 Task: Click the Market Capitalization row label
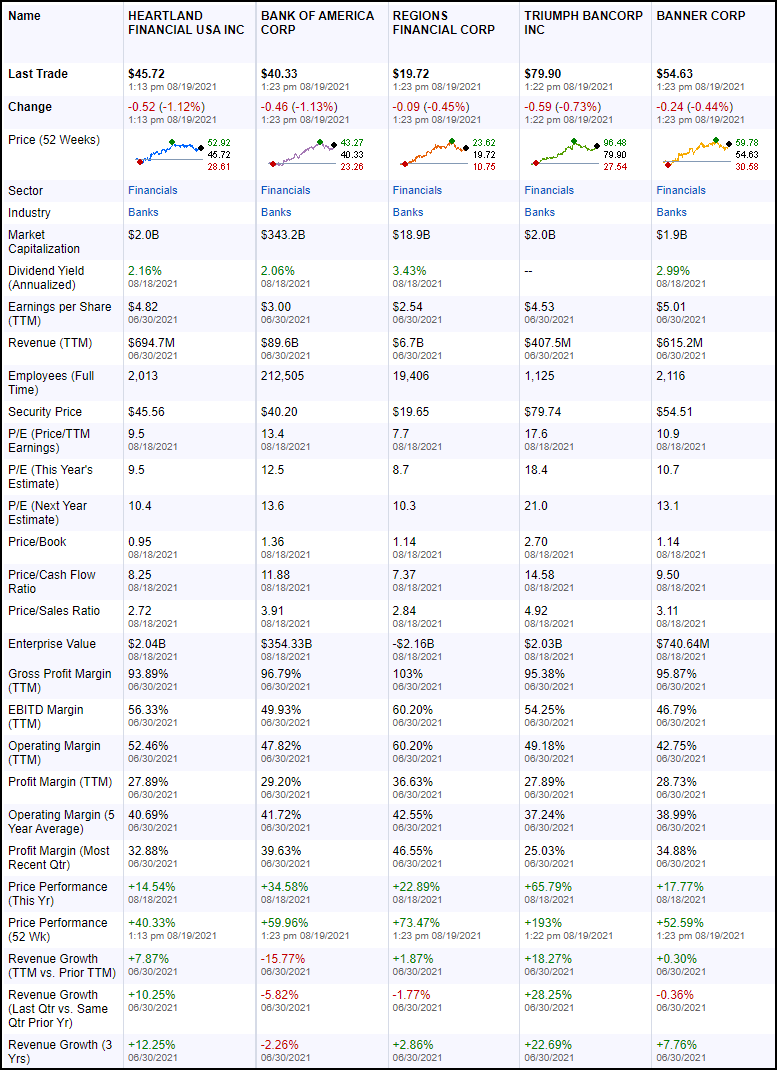pos(44,242)
